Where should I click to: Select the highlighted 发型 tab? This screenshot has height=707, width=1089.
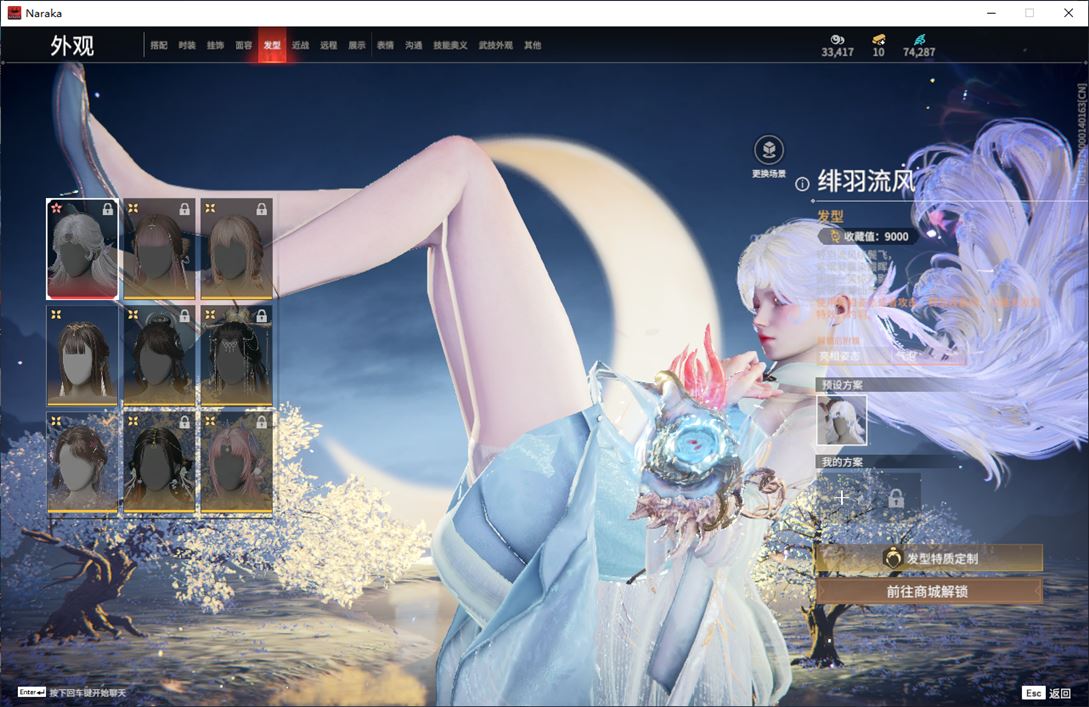point(272,45)
